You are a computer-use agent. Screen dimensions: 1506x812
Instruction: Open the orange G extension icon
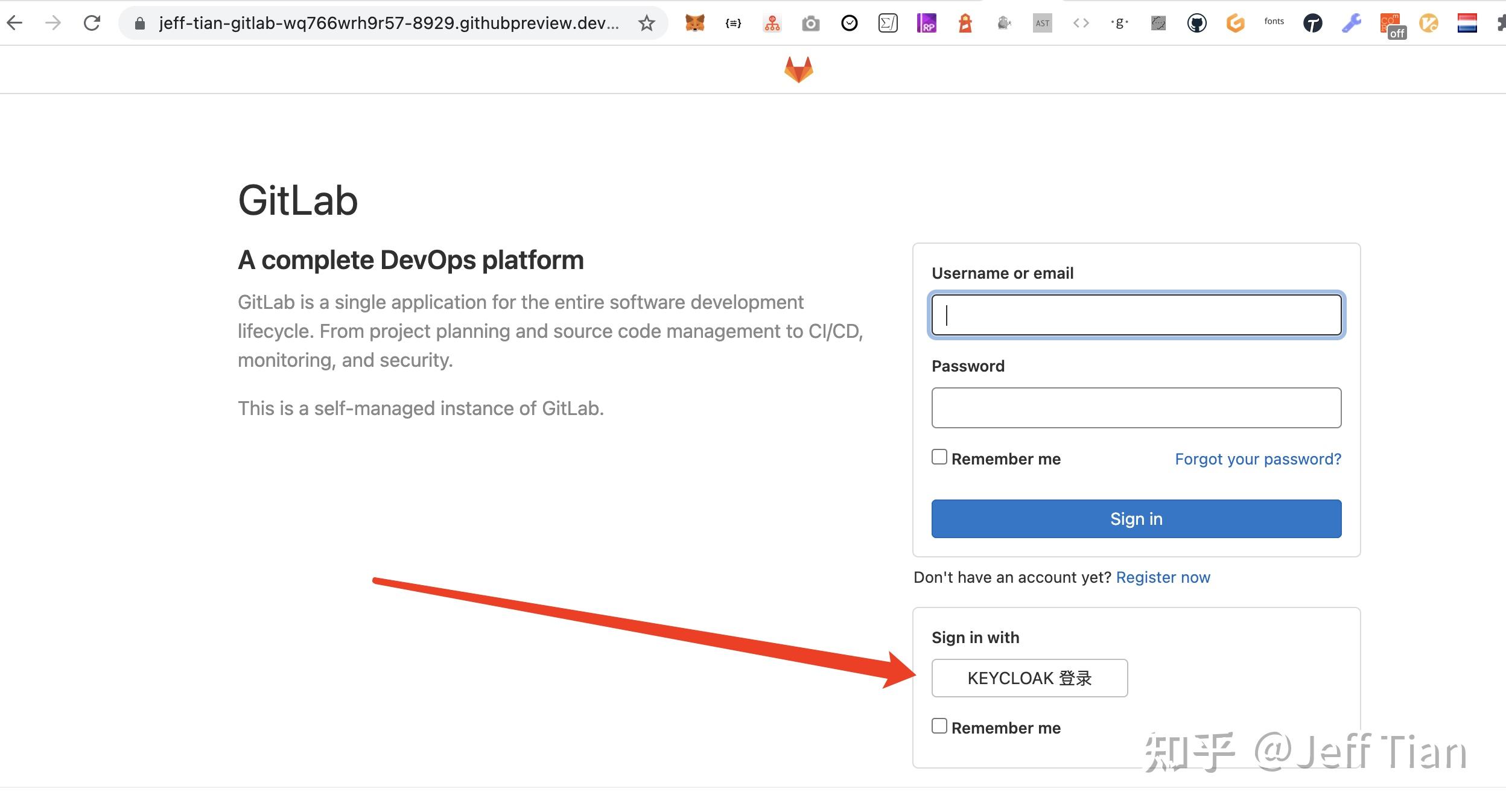point(1236,24)
